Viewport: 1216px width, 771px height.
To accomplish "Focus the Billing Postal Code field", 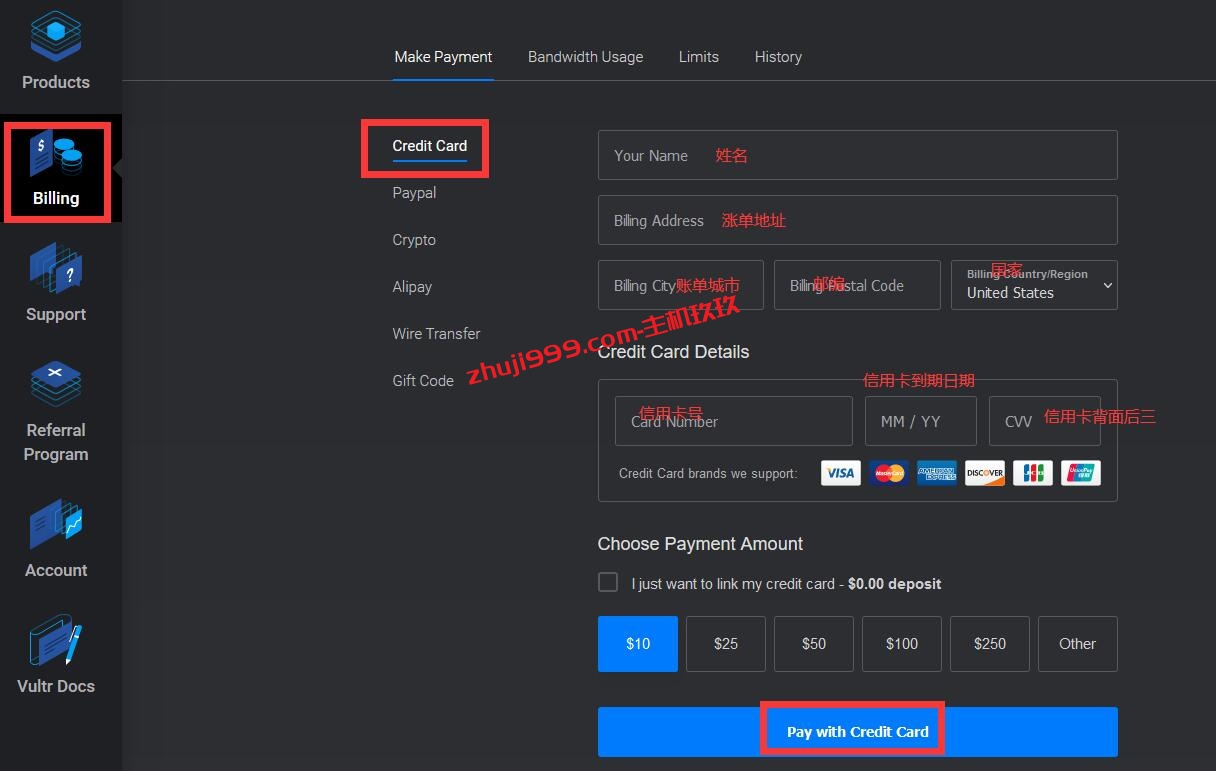I will 857,285.
